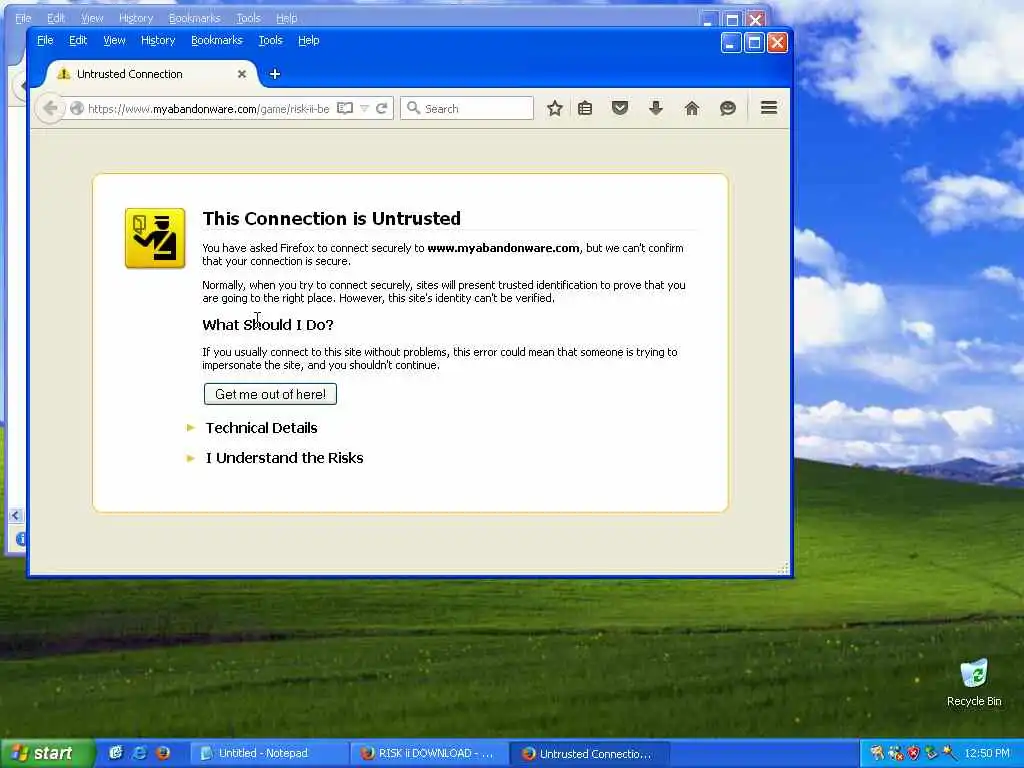Open the Edit menu in front Firefox window
This screenshot has width=1024, height=768.
pyautogui.click(x=78, y=40)
